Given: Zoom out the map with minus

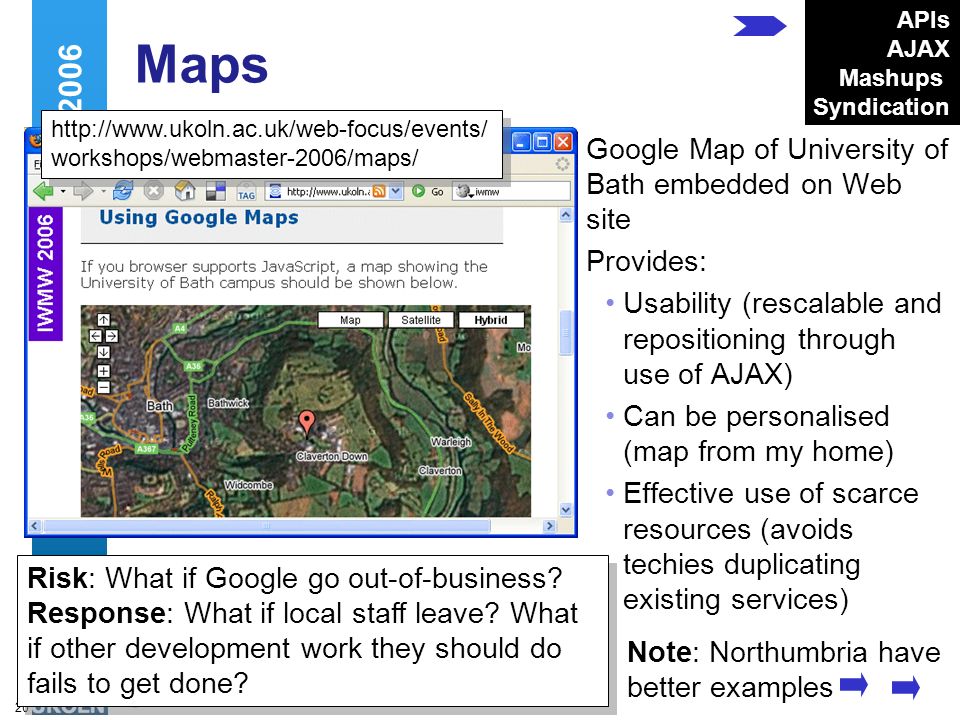Looking at the screenshot, I should [x=103, y=387].
